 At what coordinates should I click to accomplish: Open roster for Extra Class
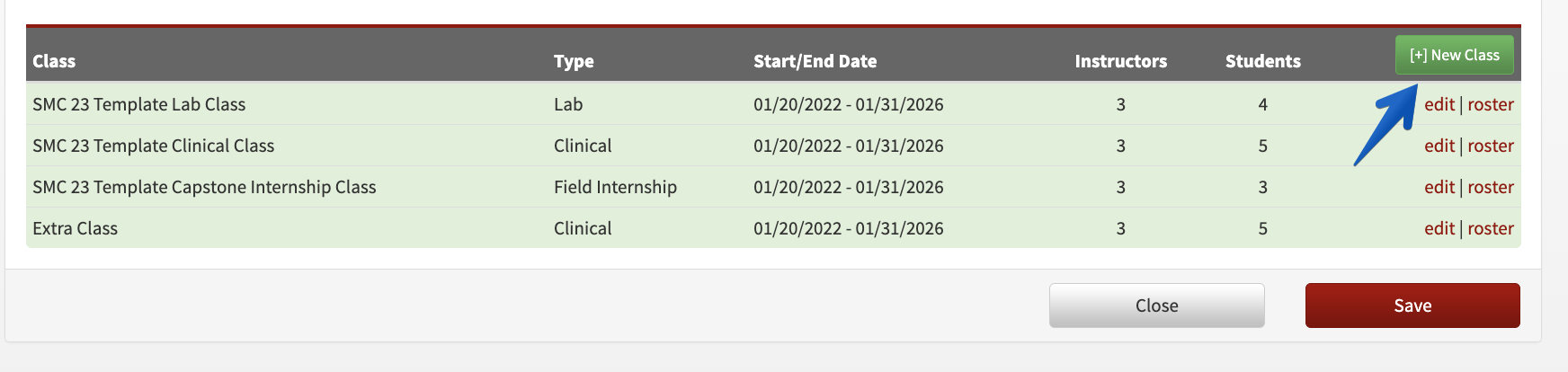[x=1490, y=228]
